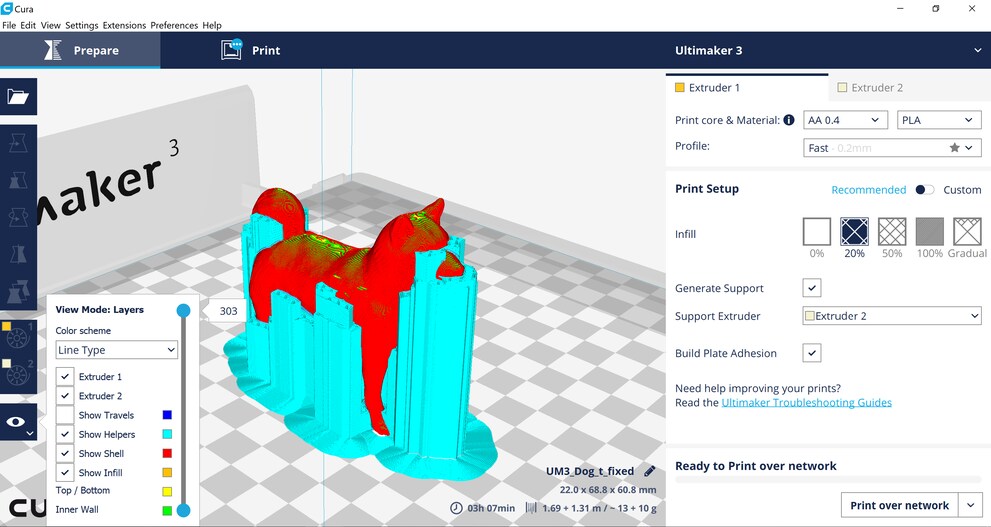
Task: Switch Recommended/Custom toggle
Action: [x=925, y=190]
